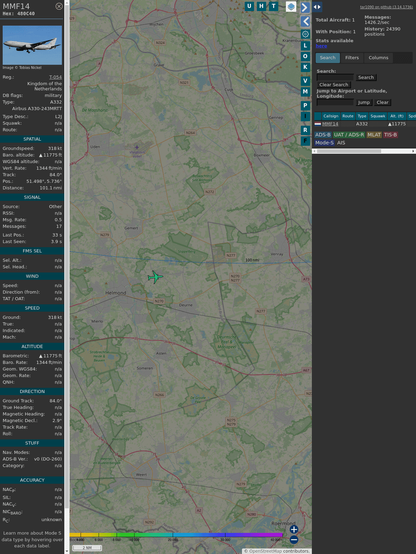Switch to the Filters tab

point(352,58)
